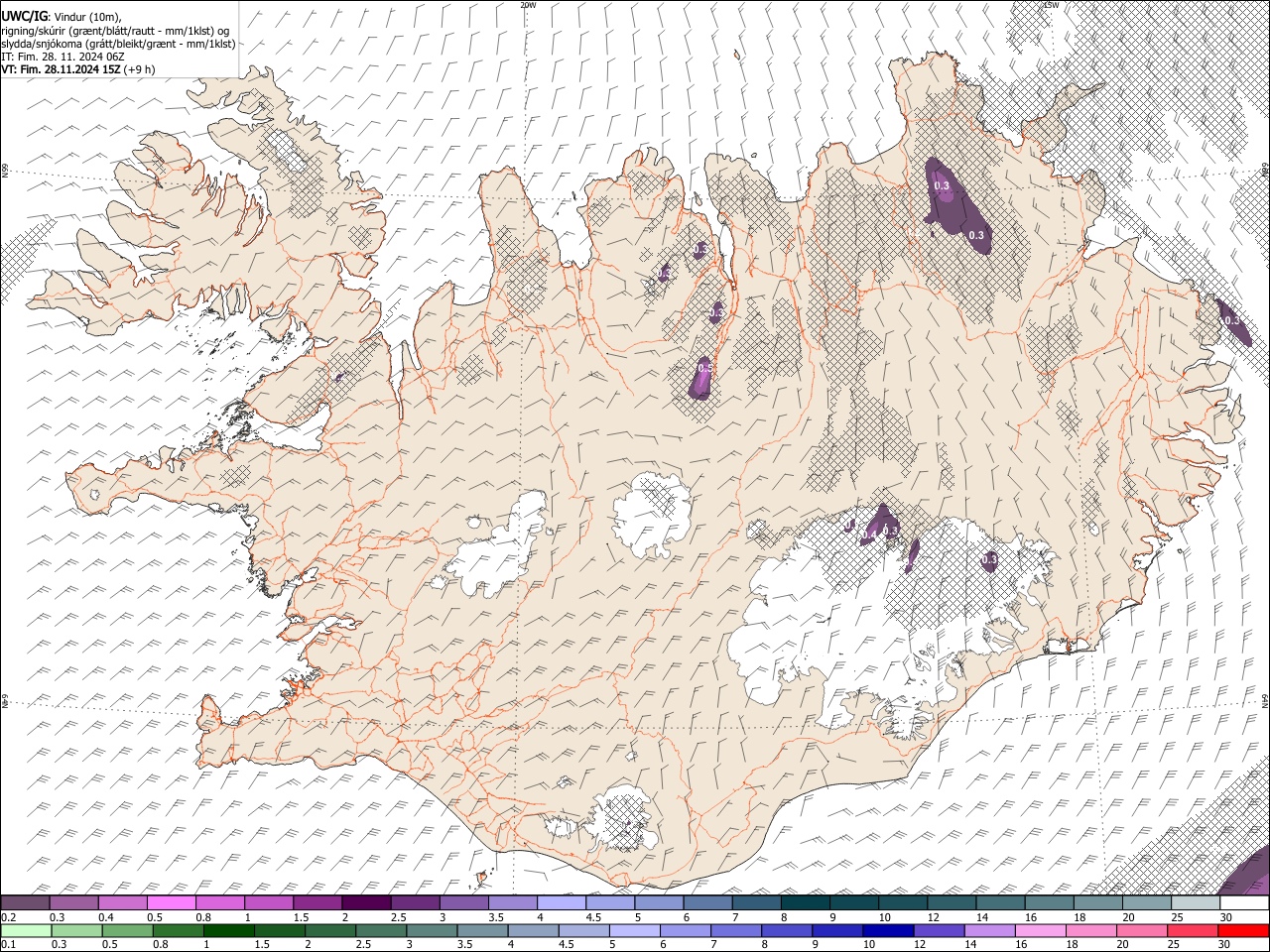Click the '0.2' label under top legend row
The height and width of the screenshot is (952, 1270).
pyautogui.click(x=8, y=917)
